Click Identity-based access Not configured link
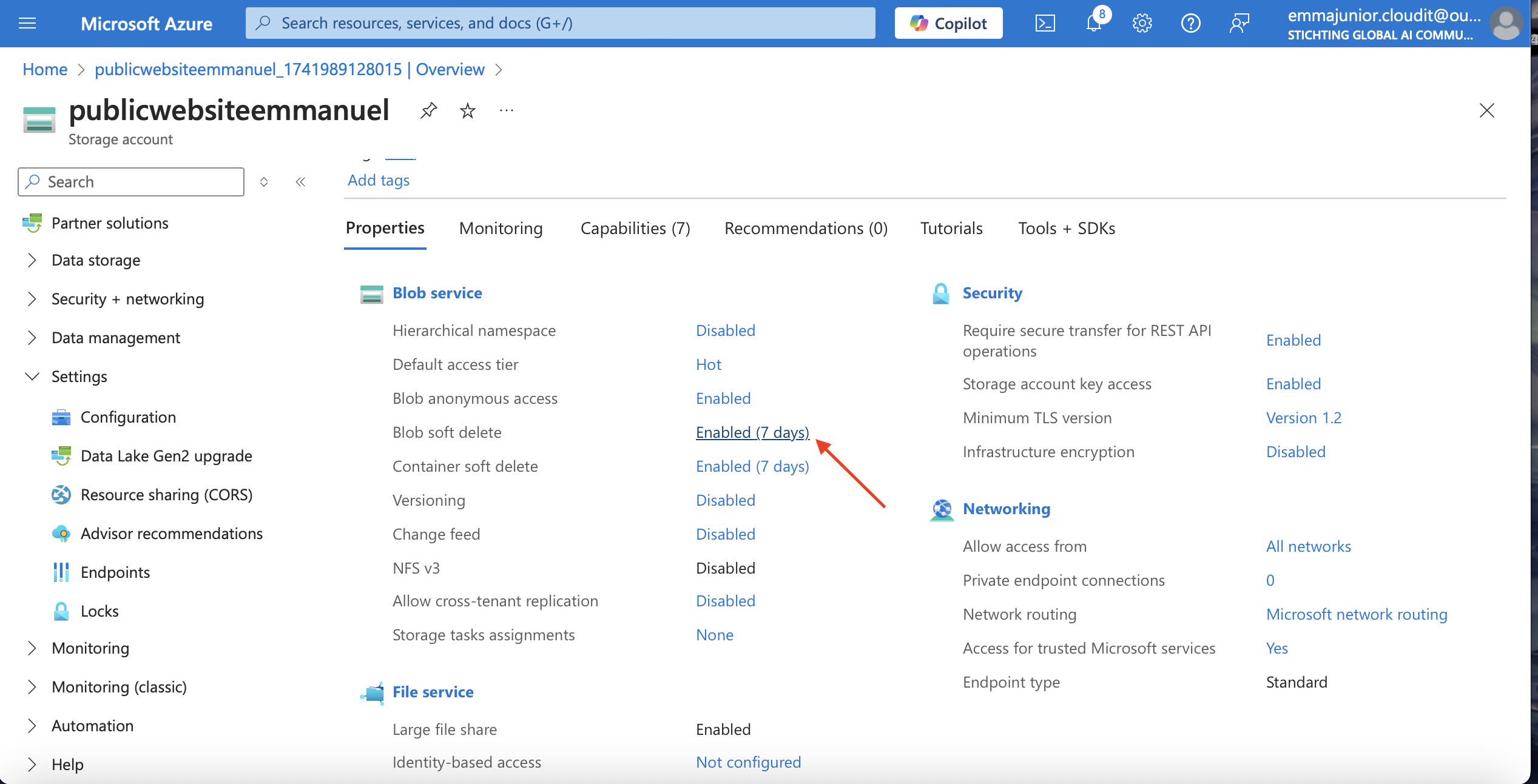The image size is (1538, 784). (748, 762)
